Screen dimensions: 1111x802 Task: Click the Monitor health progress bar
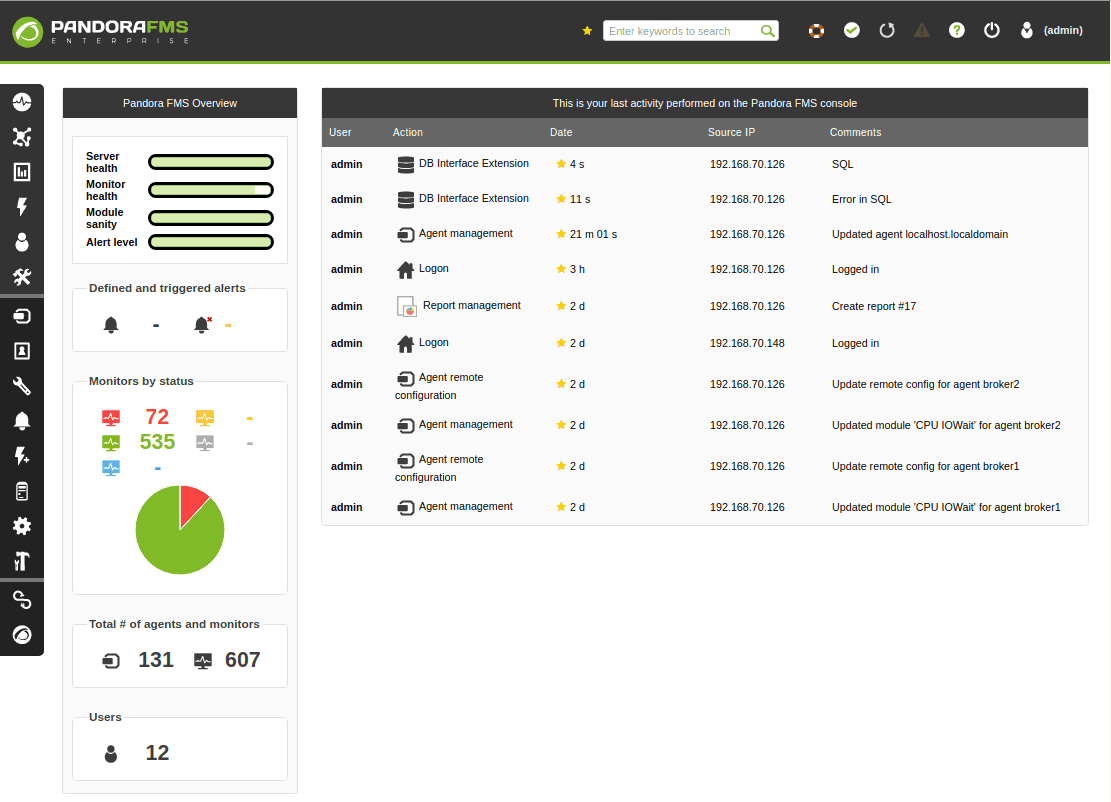click(211, 190)
